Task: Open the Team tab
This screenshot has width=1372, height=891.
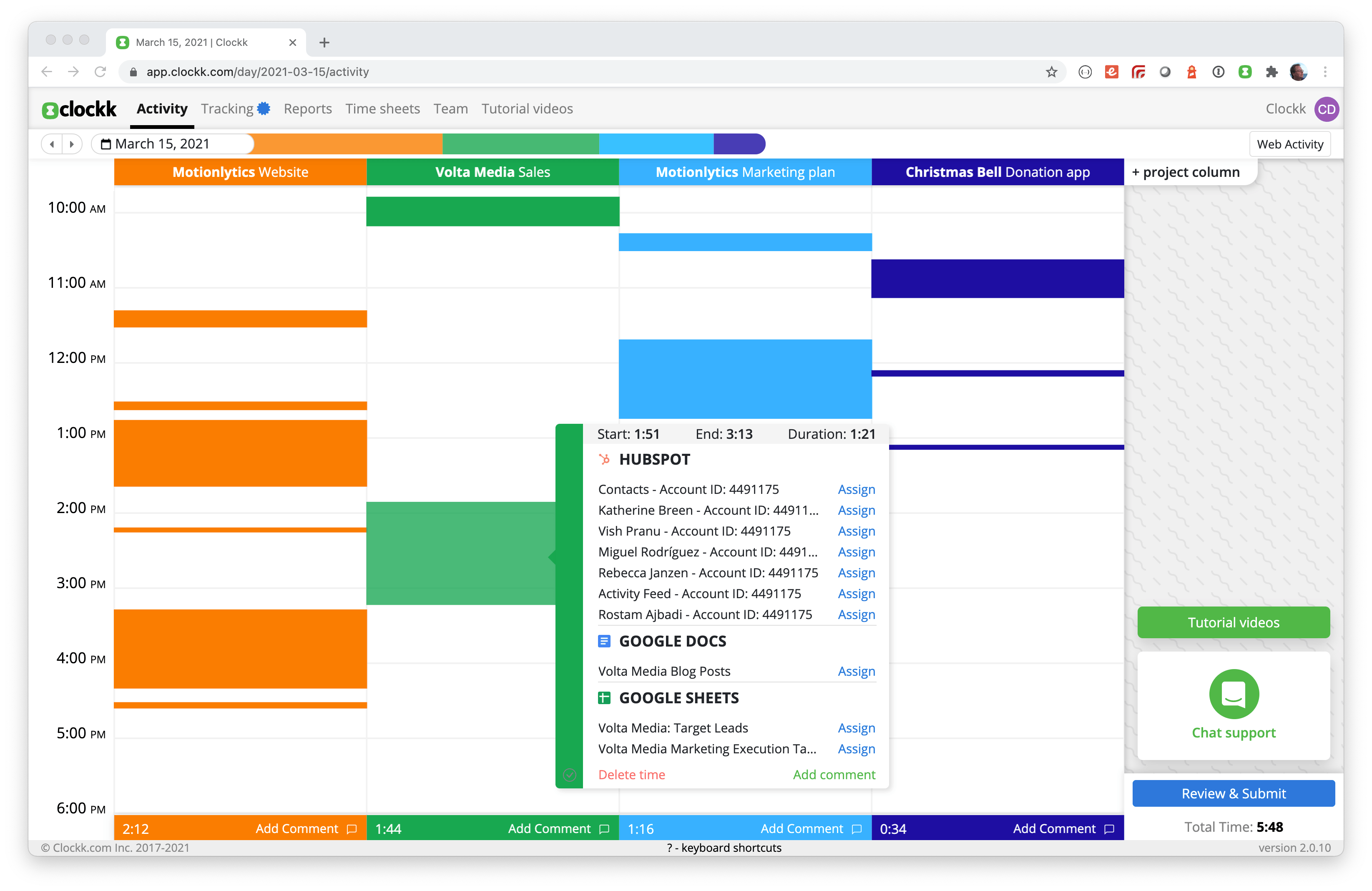Action: point(451,108)
